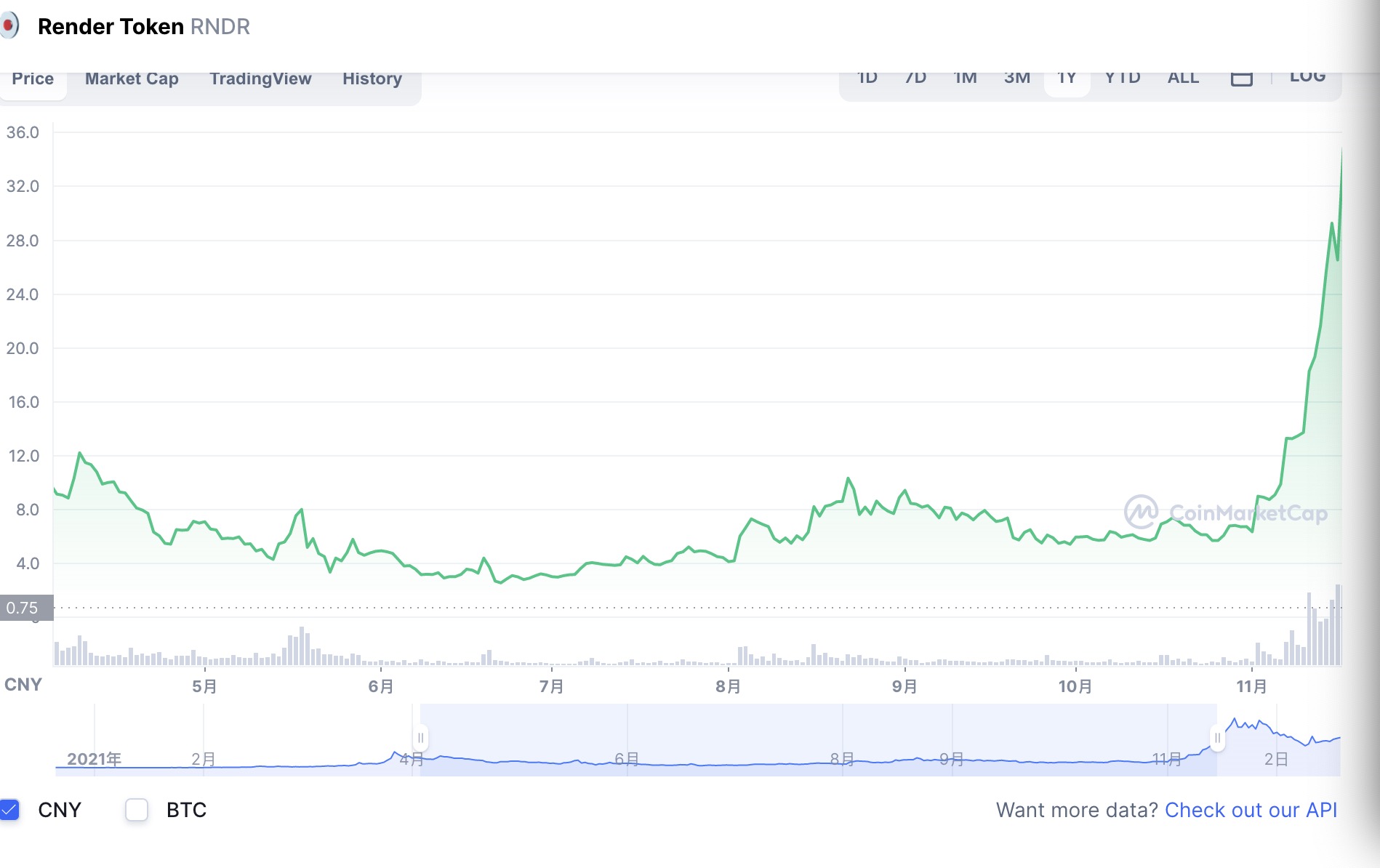Click the 5月 label on the x-axis
1380x868 pixels.
(x=204, y=686)
